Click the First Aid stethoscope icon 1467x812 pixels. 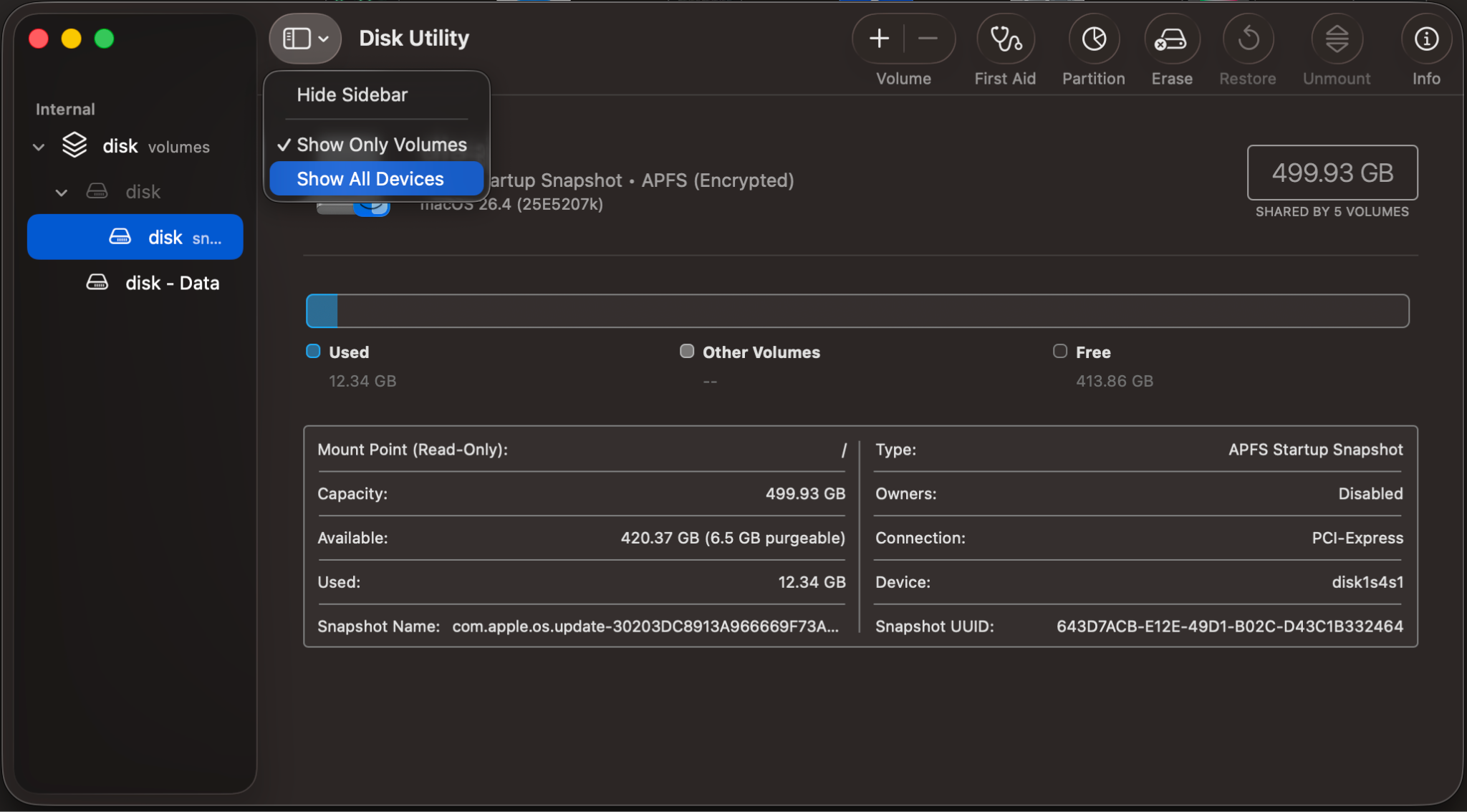pyautogui.click(x=1005, y=39)
